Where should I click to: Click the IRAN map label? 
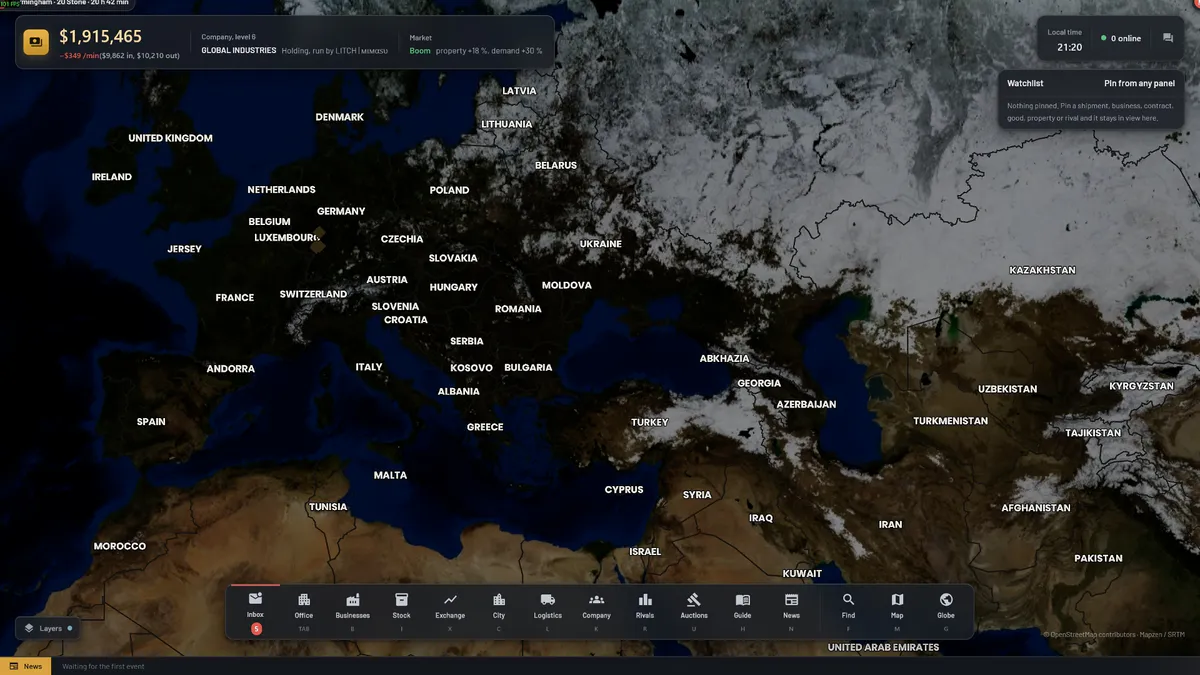point(890,524)
